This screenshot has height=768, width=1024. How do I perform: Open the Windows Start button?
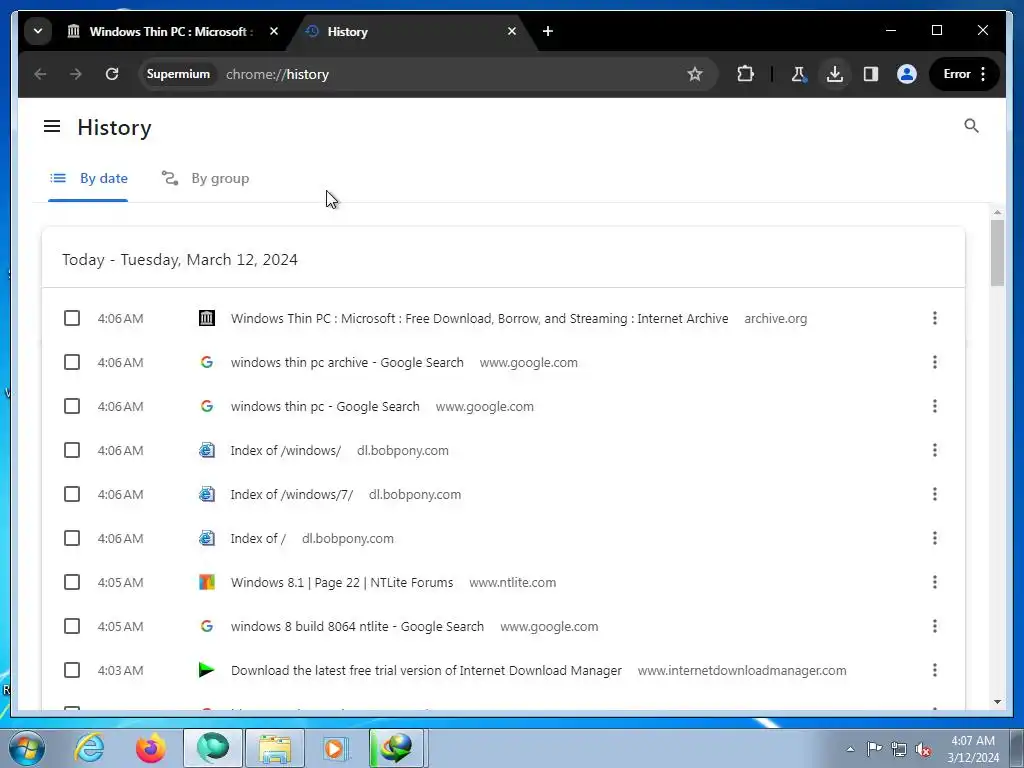26,748
